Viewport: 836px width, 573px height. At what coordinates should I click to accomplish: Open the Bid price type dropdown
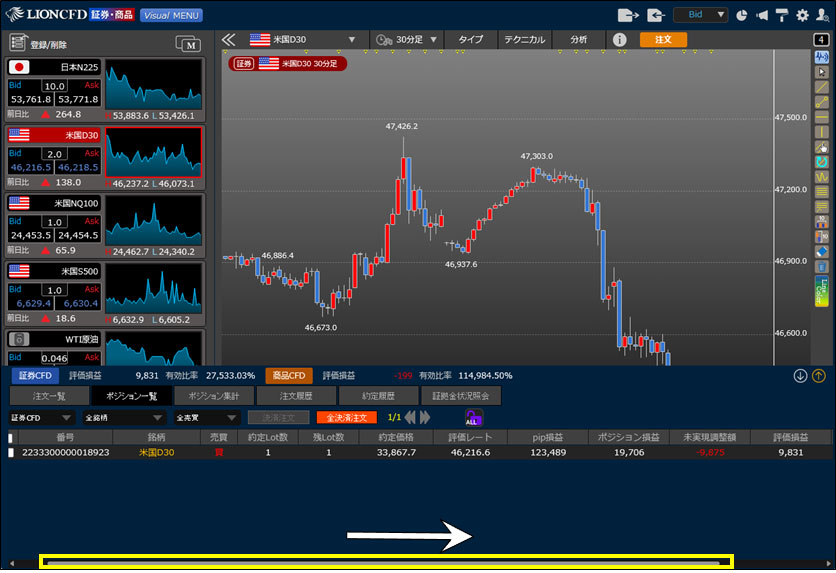pos(700,15)
